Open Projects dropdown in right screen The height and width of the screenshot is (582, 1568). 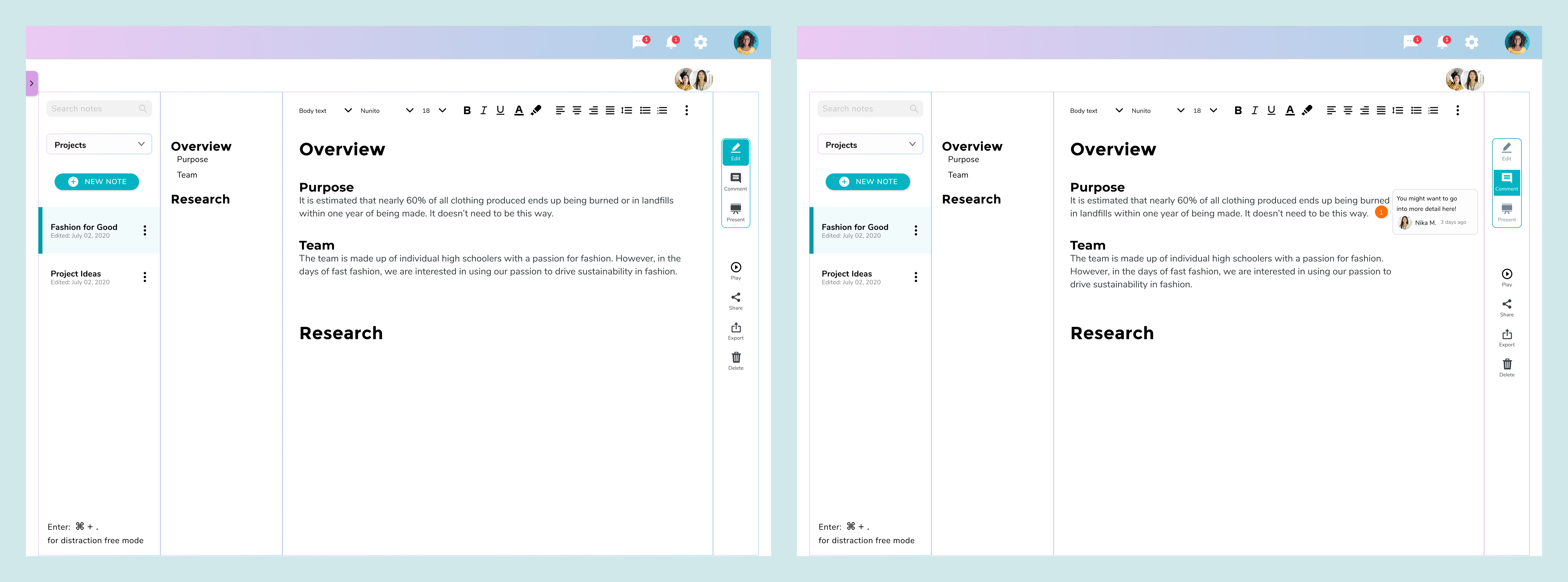pyautogui.click(x=870, y=144)
